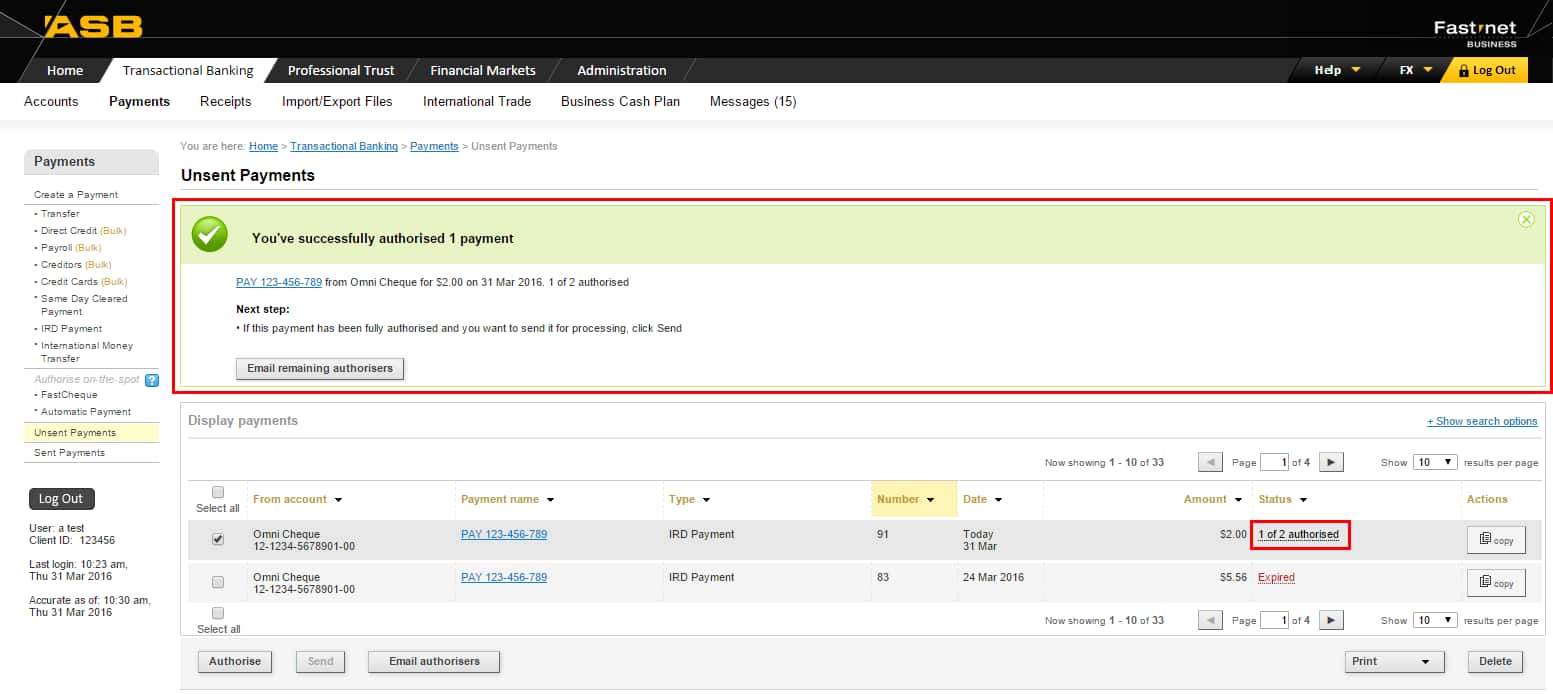Click the help icon beside Authorise on-the-spot

[x=151, y=380]
